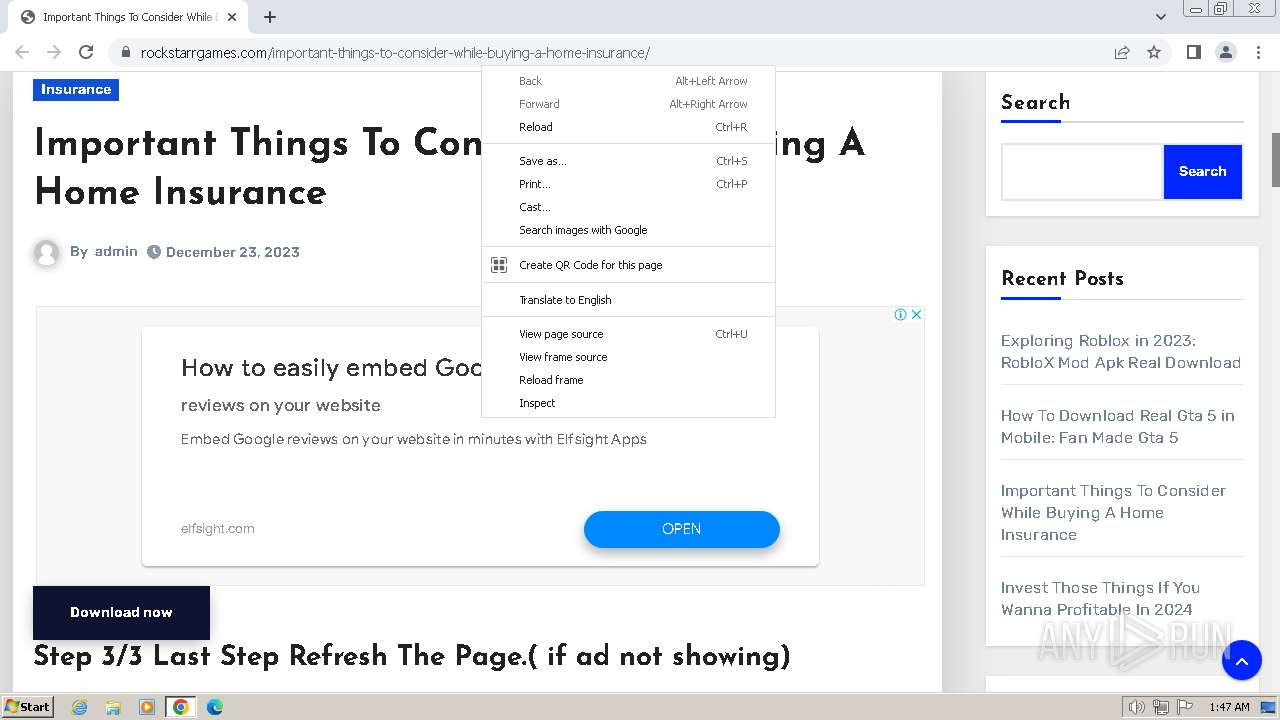Reload the page with the toolbar reload icon
The height and width of the screenshot is (720, 1280).
coord(86,52)
